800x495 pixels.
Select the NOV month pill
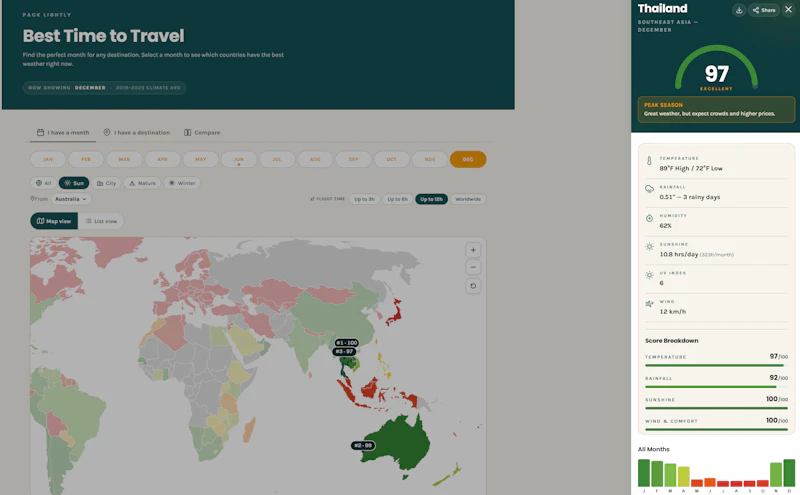tap(430, 159)
